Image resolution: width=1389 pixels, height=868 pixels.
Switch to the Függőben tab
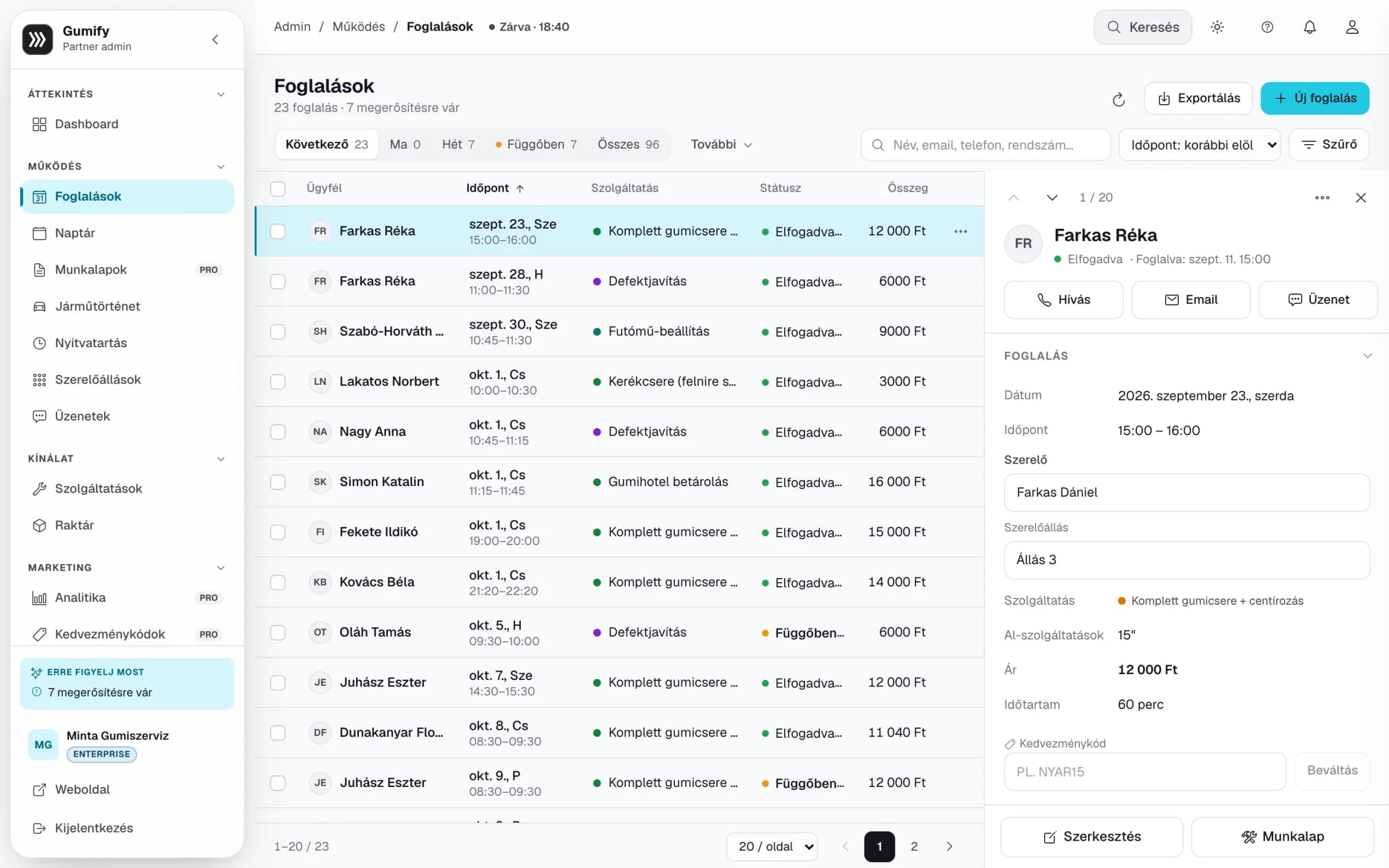(536, 145)
